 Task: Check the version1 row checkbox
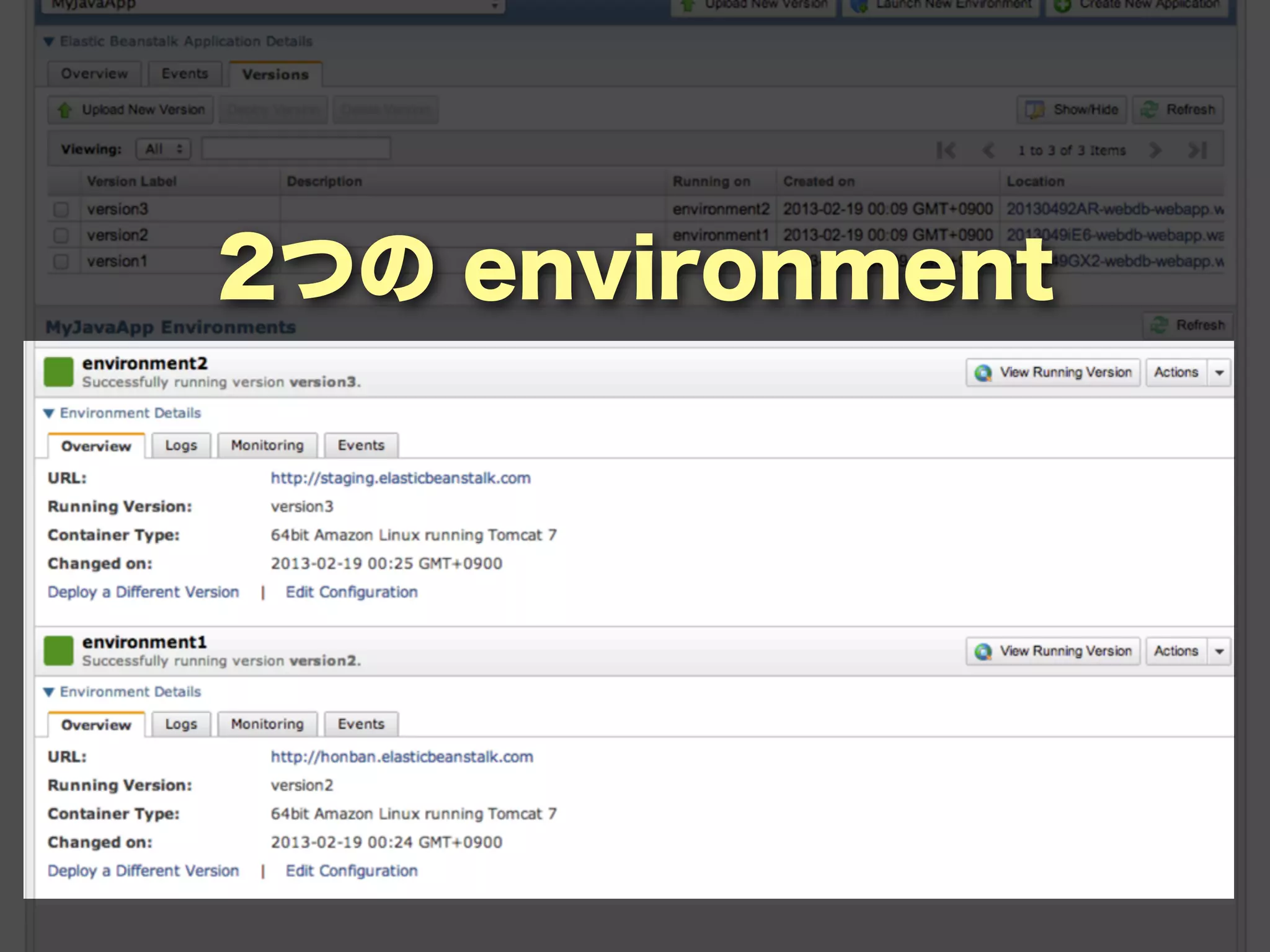pyautogui.click(x=61, y=262)
